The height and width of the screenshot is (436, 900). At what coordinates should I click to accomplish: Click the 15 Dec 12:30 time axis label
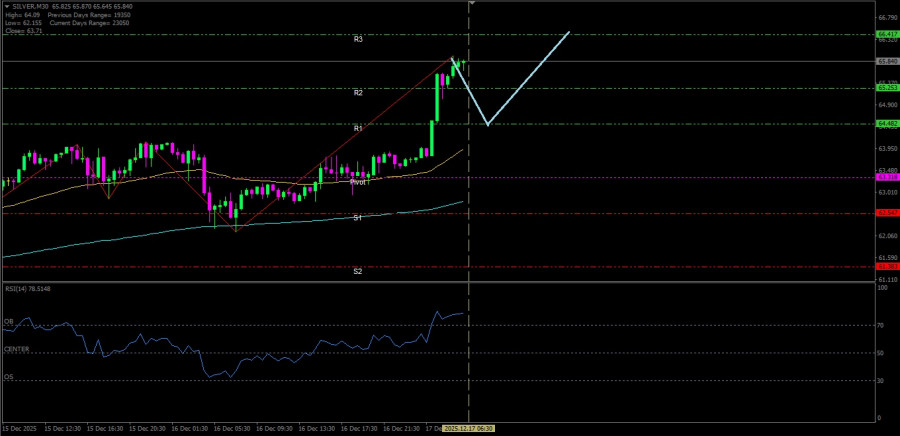click(62, 429)
